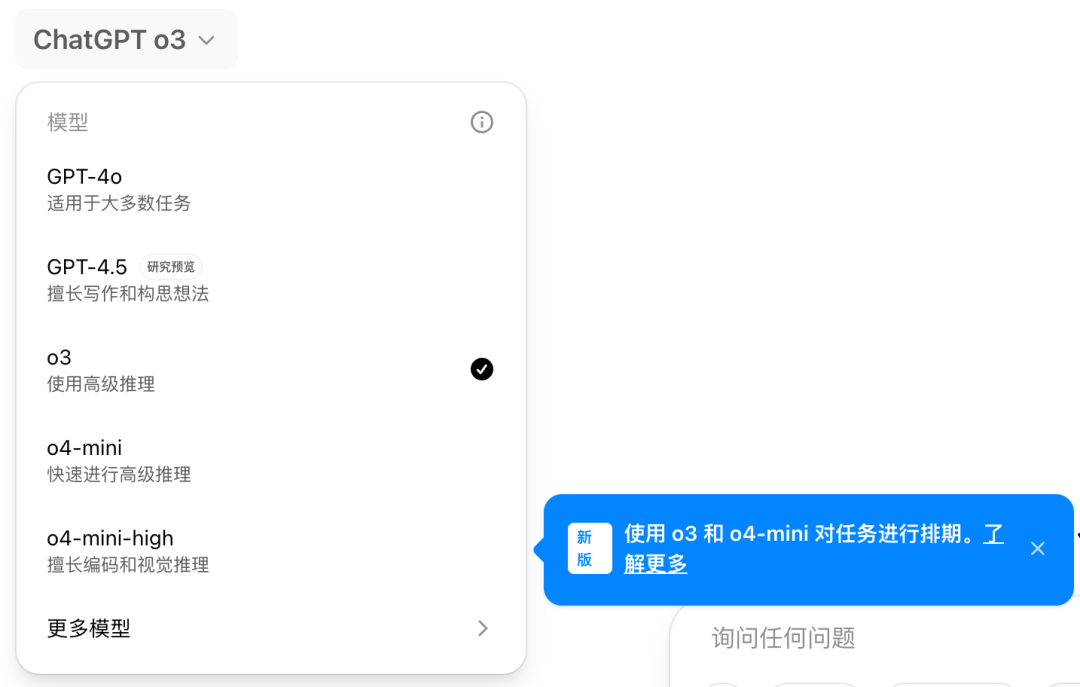Click 使用高级推理 description text
Viewport: 1080px width, 687px height.
click(101, 384)
